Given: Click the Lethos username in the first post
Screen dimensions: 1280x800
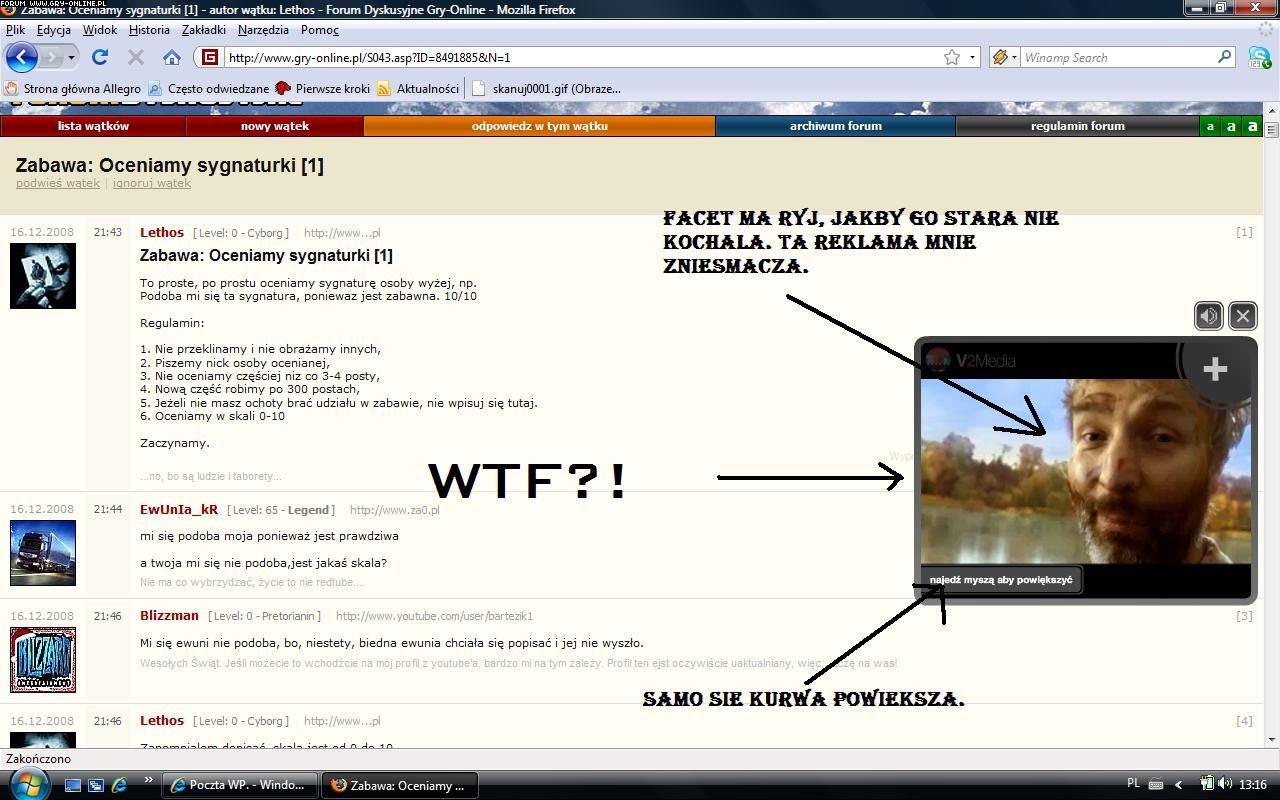Looking at the screenshot, I should click(162, 232).
